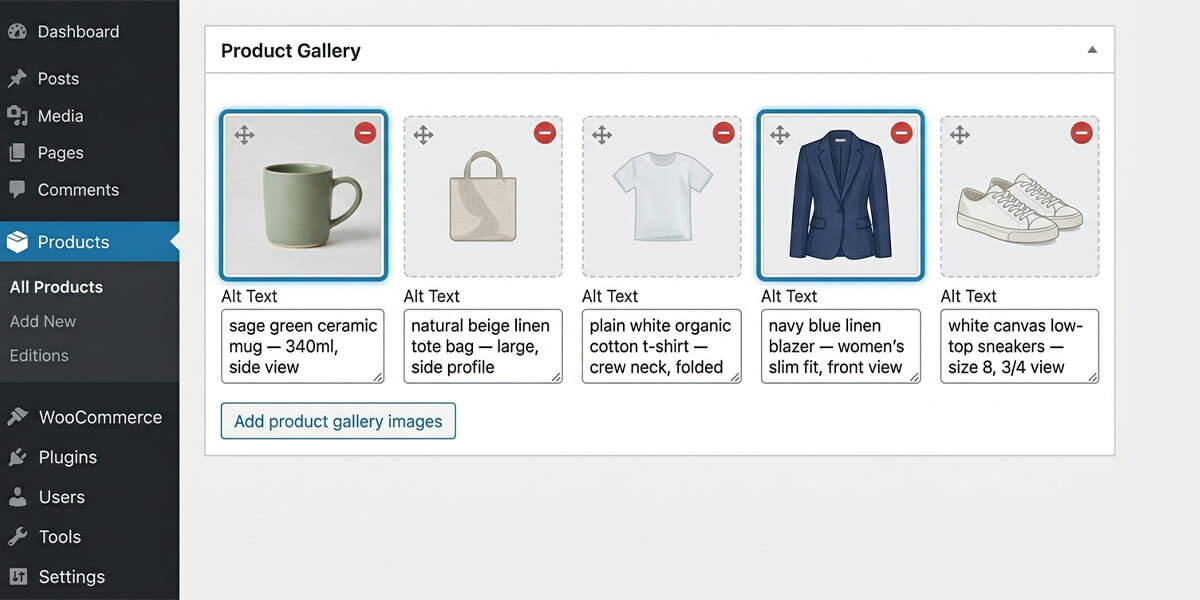Image resolution: width=1200 pixels, height=600 pixels.
Task: Click move handle on t-shirt image
Action: click(602, 135)
